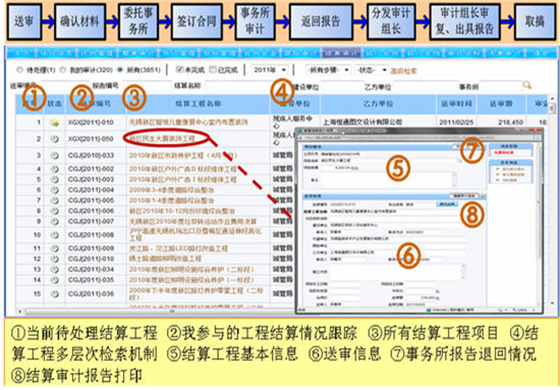Open the project link in row CGJ[2011]-010
This screenshot has height=390, width=560.
coord(165,259)
